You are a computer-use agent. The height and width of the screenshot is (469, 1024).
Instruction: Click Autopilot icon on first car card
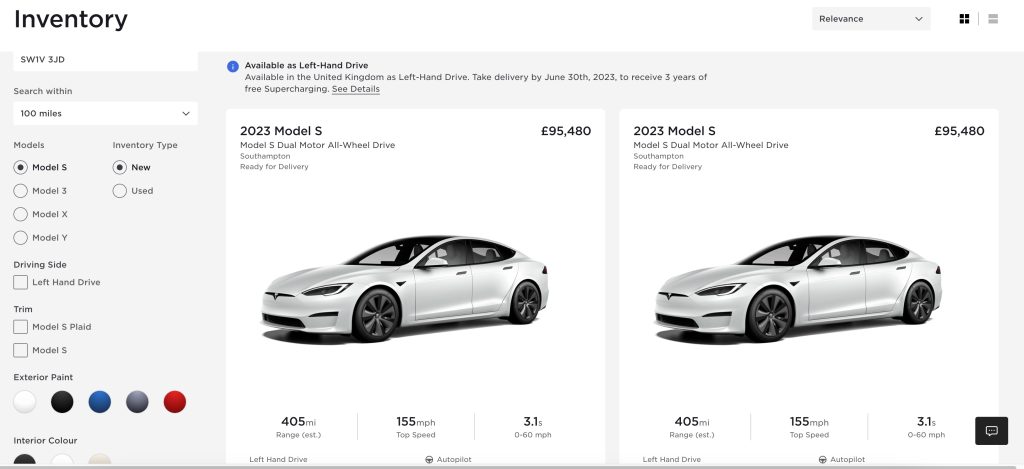430,460
